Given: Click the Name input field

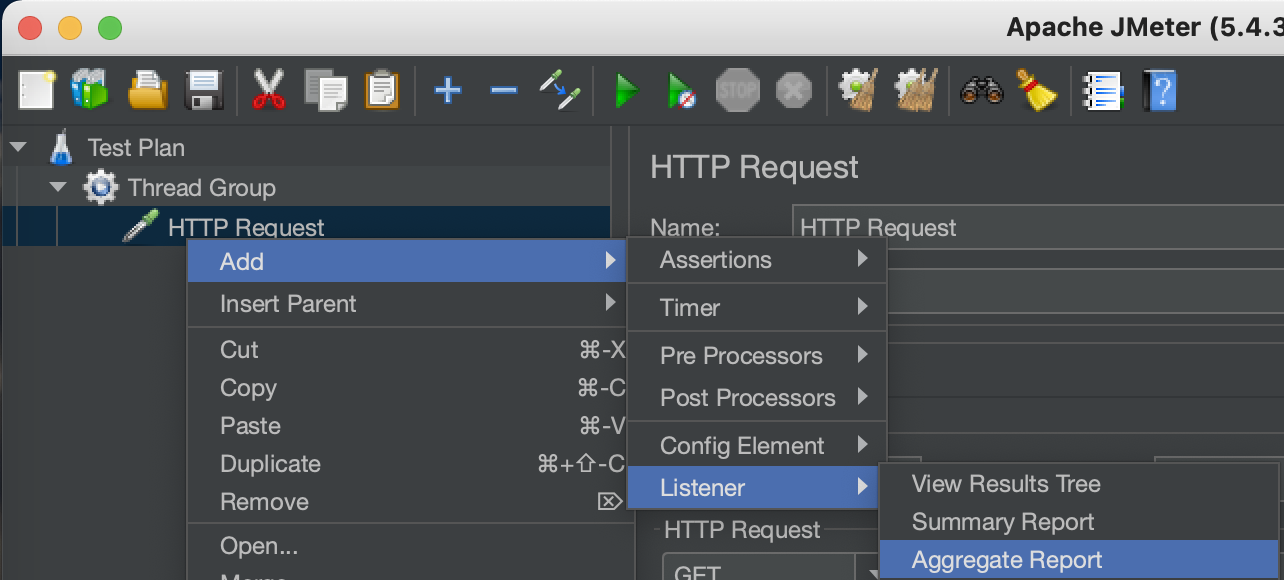Looking at the screenshot, I should coord(1038,228).
